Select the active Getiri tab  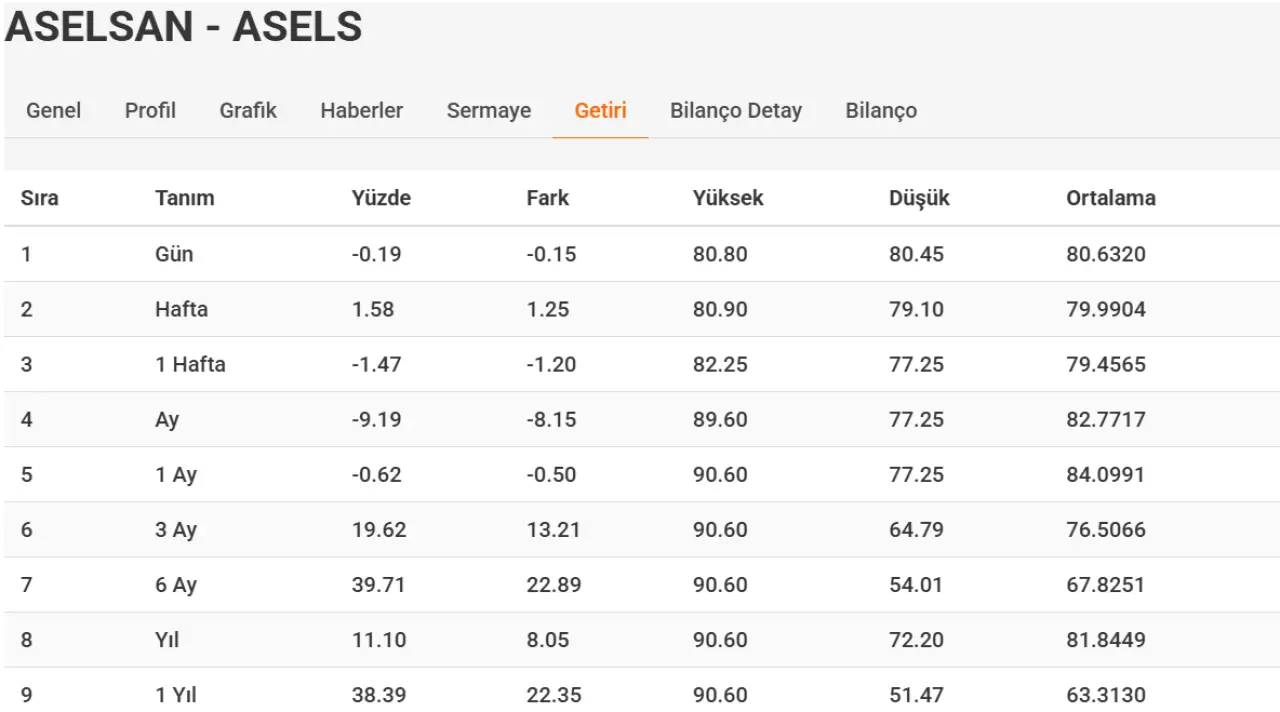601,110
